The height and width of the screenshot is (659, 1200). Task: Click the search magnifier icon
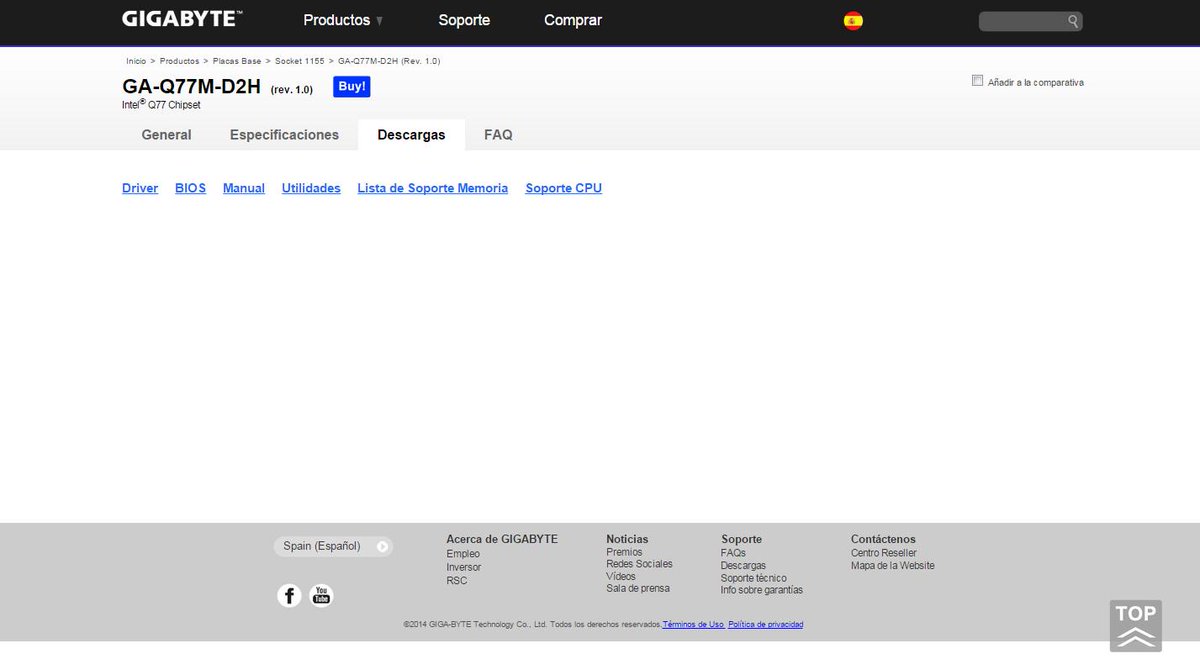click(x=1072, y=21)
